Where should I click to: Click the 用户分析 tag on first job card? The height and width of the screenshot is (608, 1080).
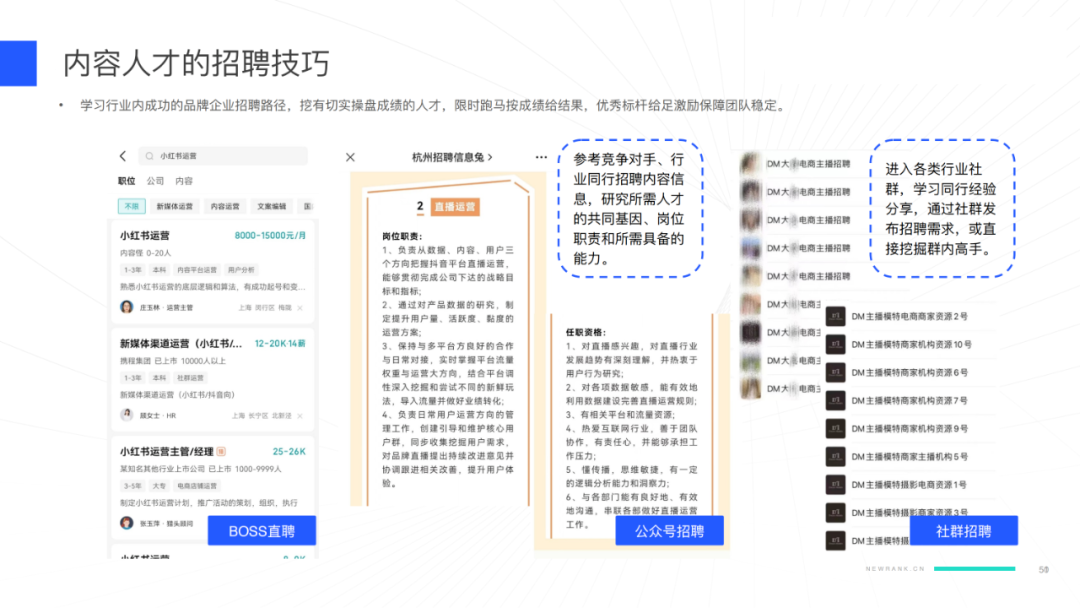(x=240, y=270)
